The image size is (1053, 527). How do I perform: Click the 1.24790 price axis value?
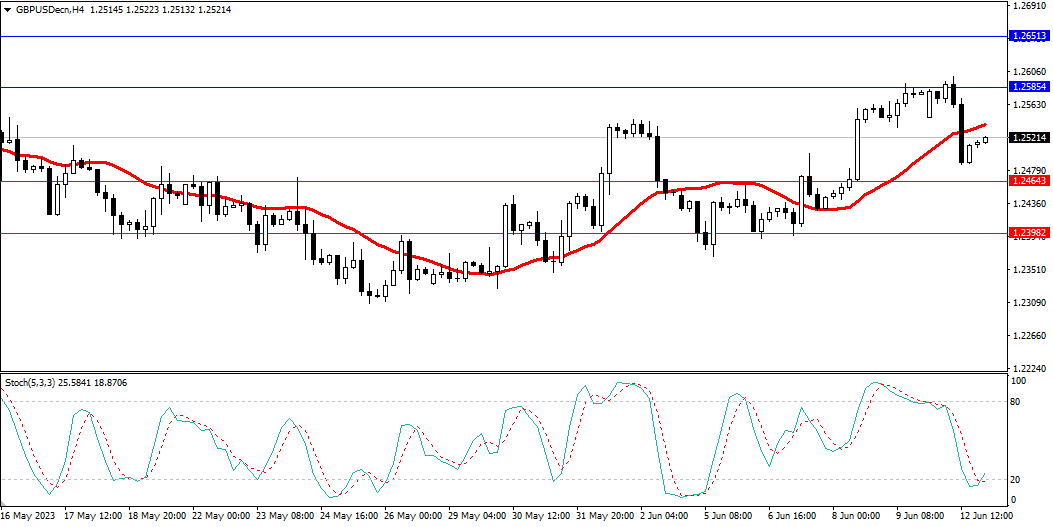coord(1028,171)
